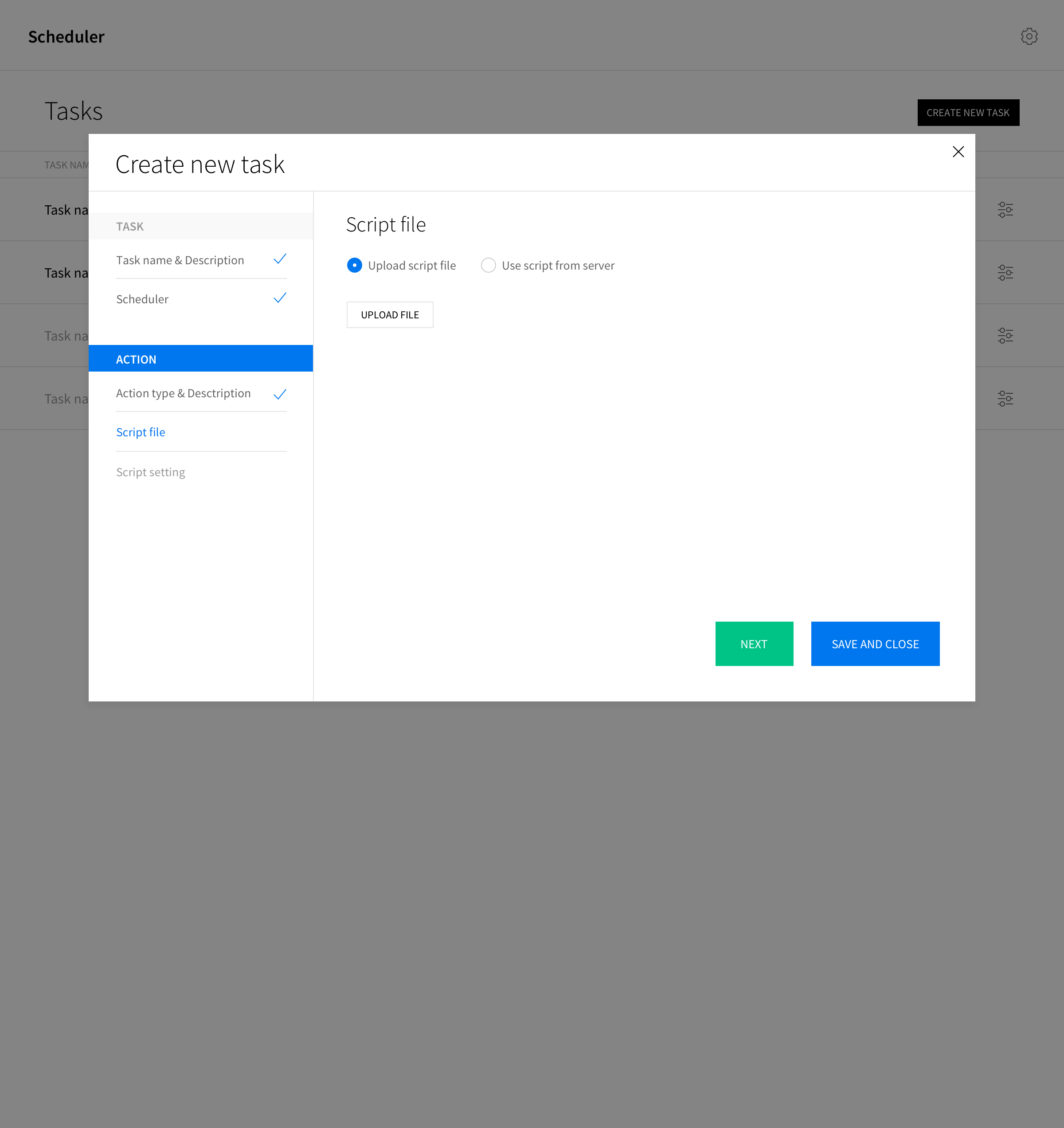Open the Scheduler step in sidebar
Image resolution: width=1064 pixels, height=1128 pixels.
point(142,300)
